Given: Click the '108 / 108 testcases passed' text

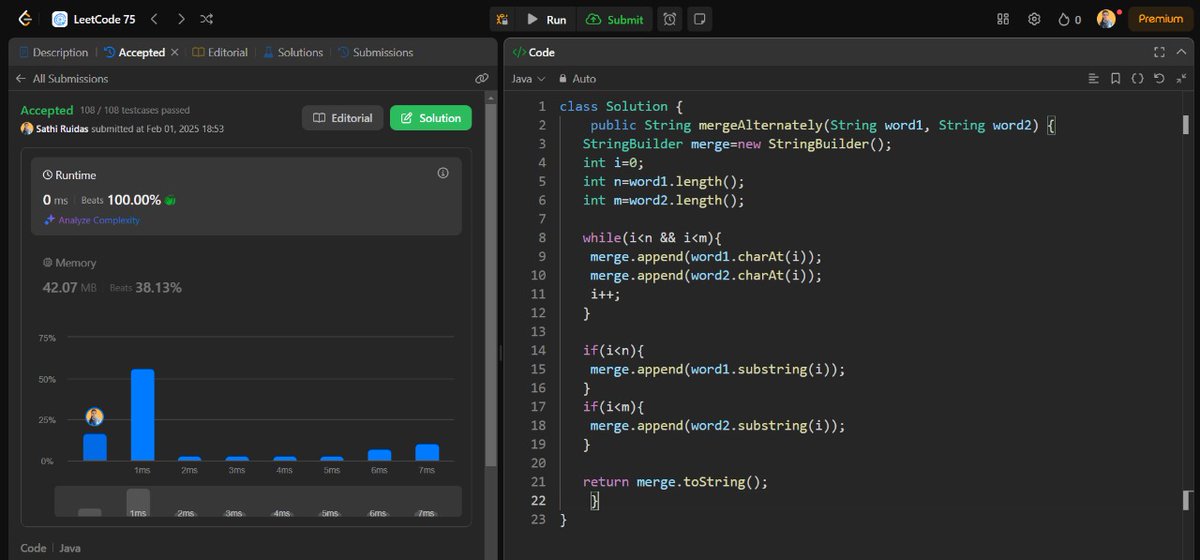Looking at the screenshot, I should click(135, 110).
